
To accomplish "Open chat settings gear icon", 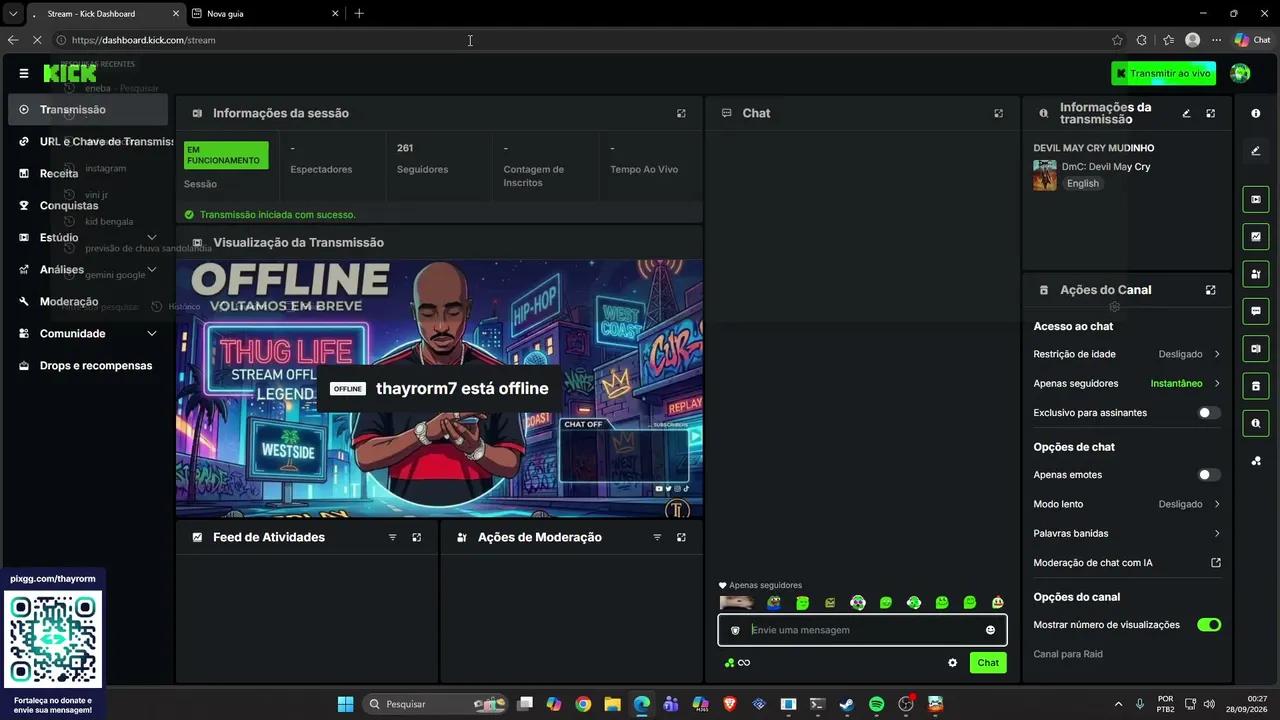I will click(x=952, y=662).
